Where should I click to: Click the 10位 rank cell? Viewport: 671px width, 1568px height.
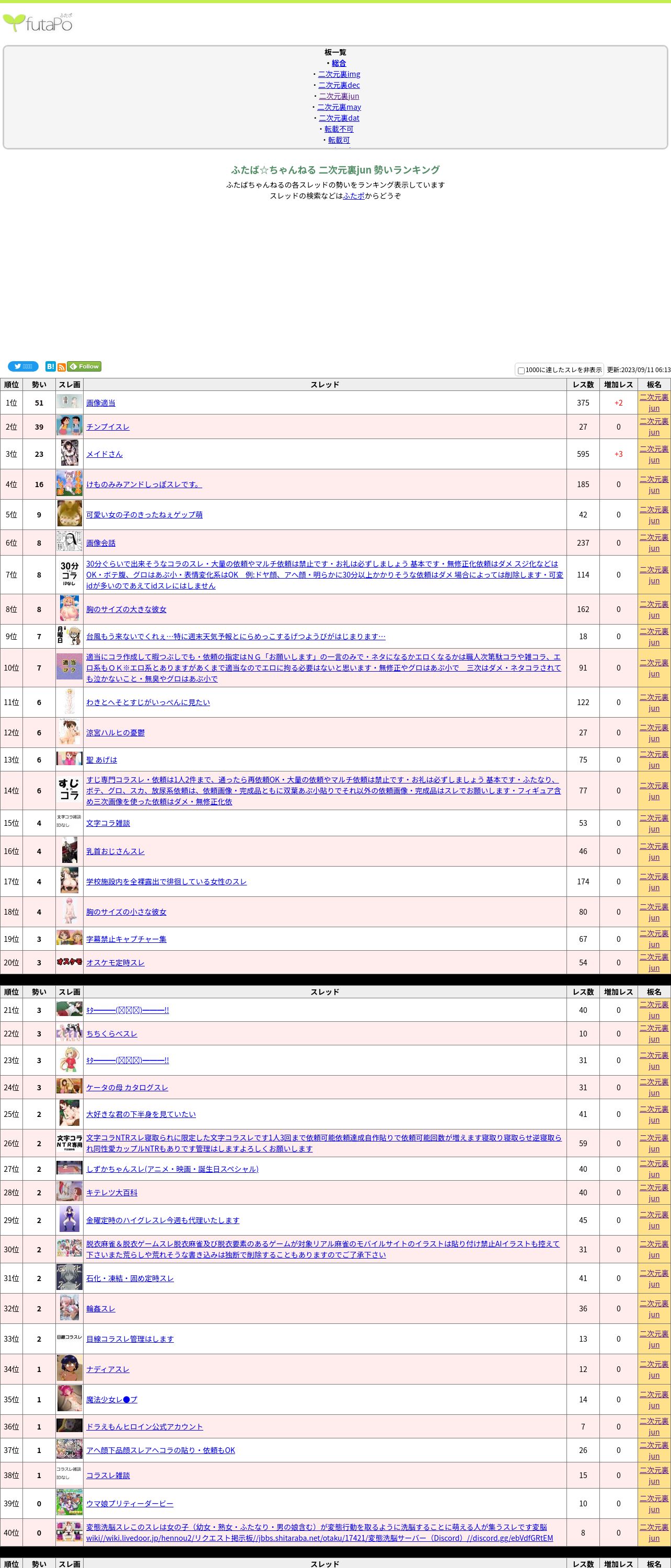[x=11, y=668]
